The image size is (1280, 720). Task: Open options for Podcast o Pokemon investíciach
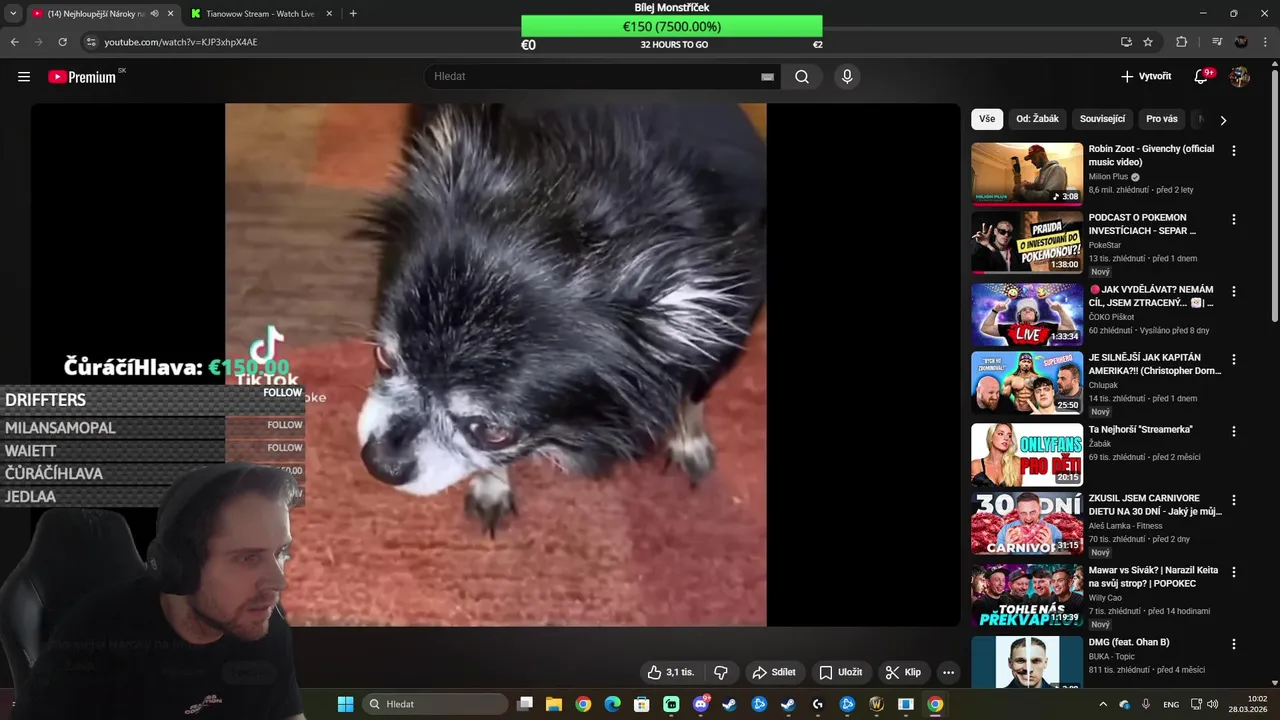[x=1234, y=220]
